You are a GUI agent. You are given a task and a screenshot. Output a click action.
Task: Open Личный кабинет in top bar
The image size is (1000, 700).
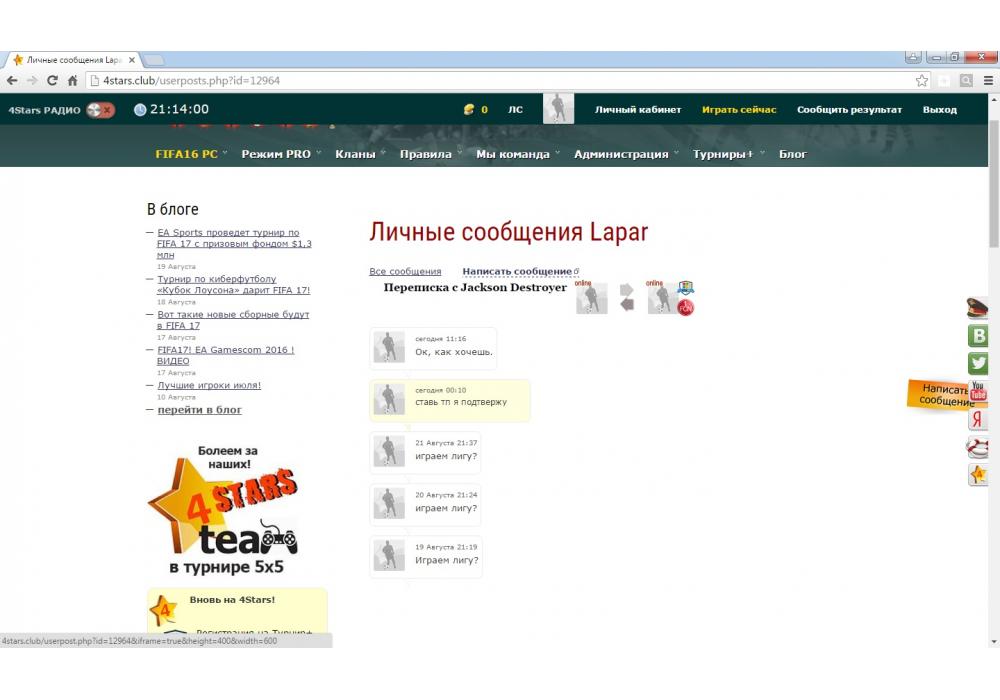[638, 110]
